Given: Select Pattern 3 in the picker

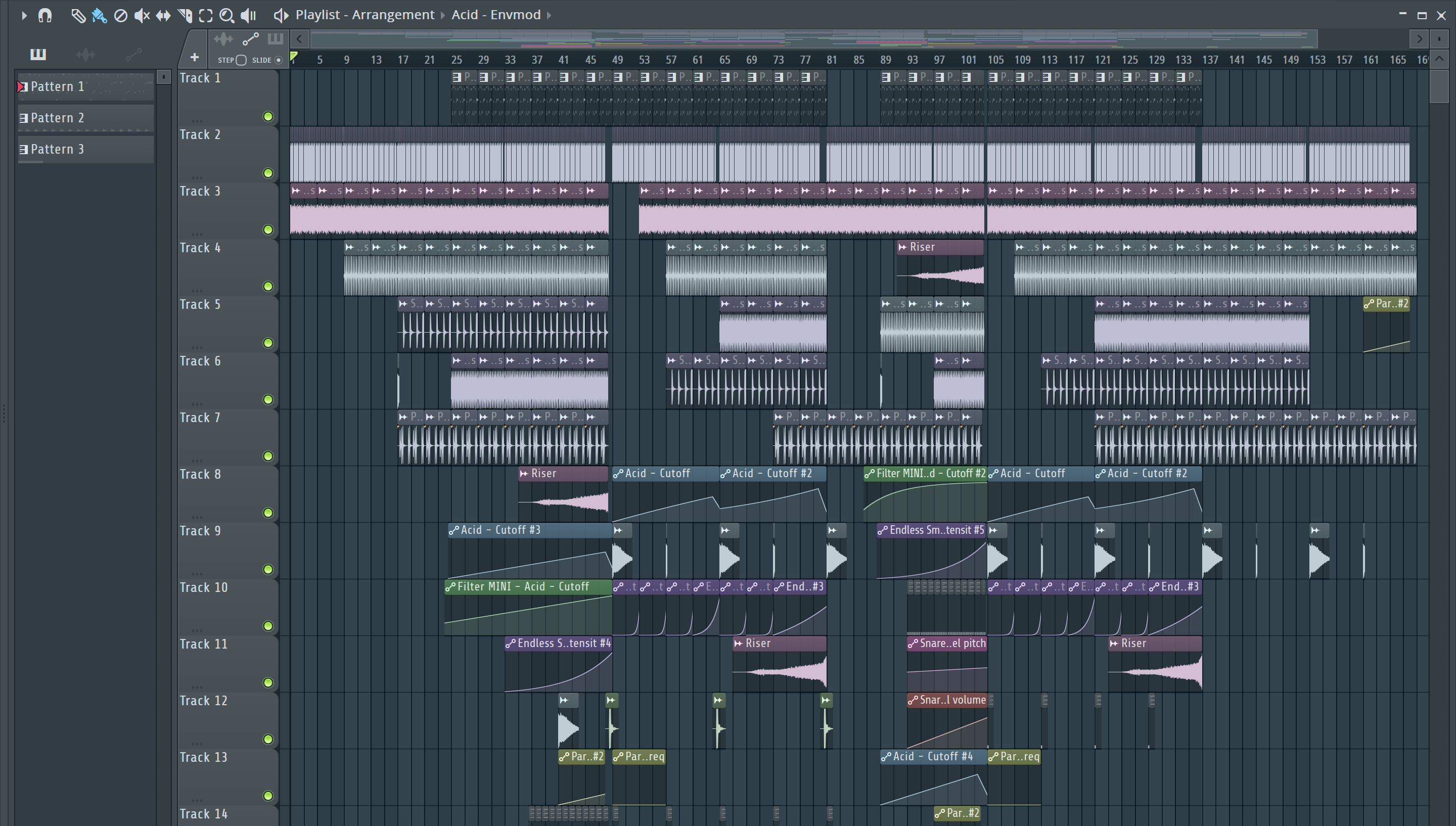Looking at the screenshot, I should 85,149.
